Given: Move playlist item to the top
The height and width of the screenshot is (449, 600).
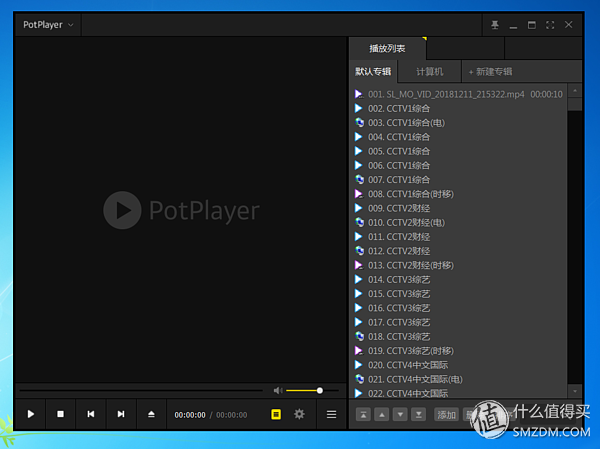Looking at the screenshot, I should point(362,414).
